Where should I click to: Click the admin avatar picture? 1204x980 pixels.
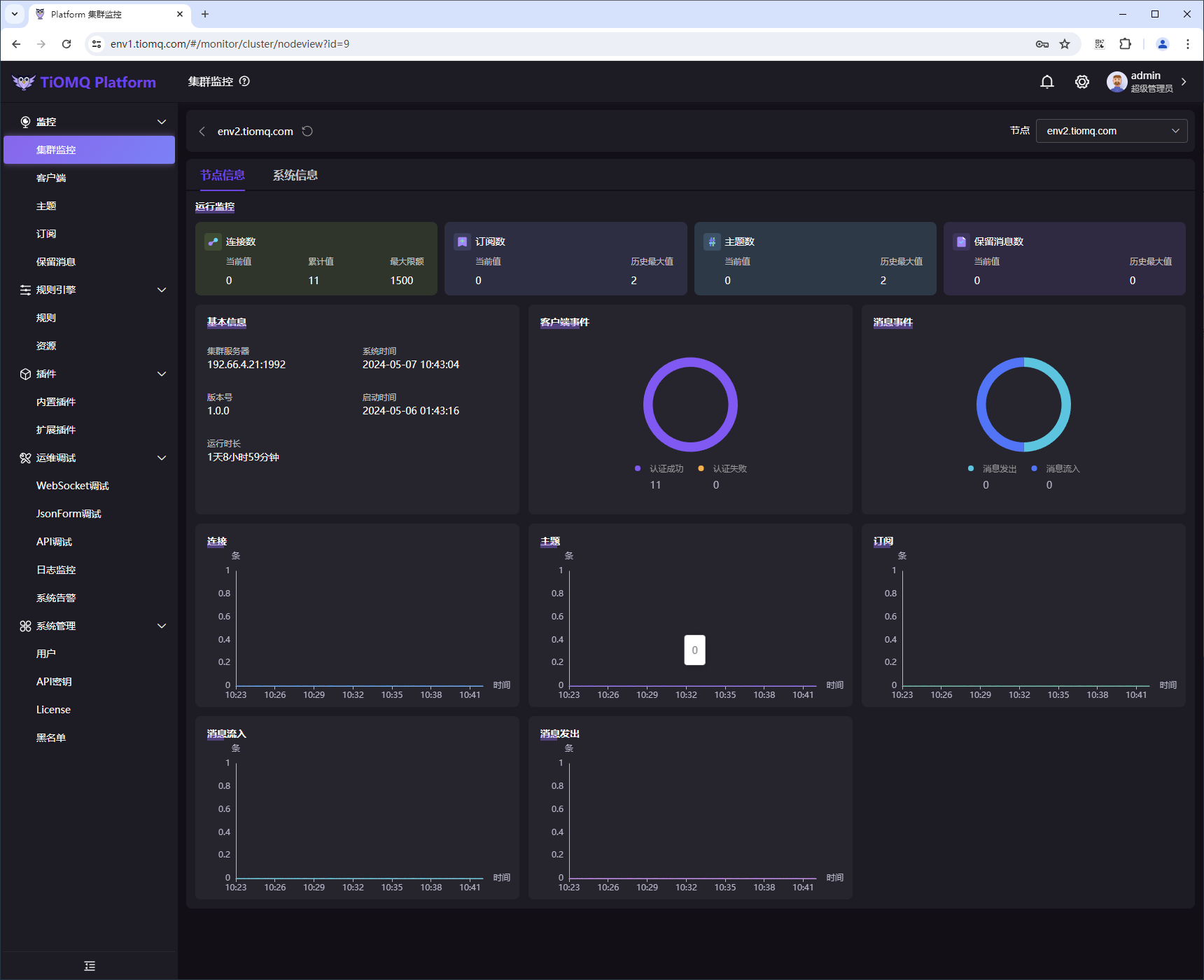[x=1116, y=82]
